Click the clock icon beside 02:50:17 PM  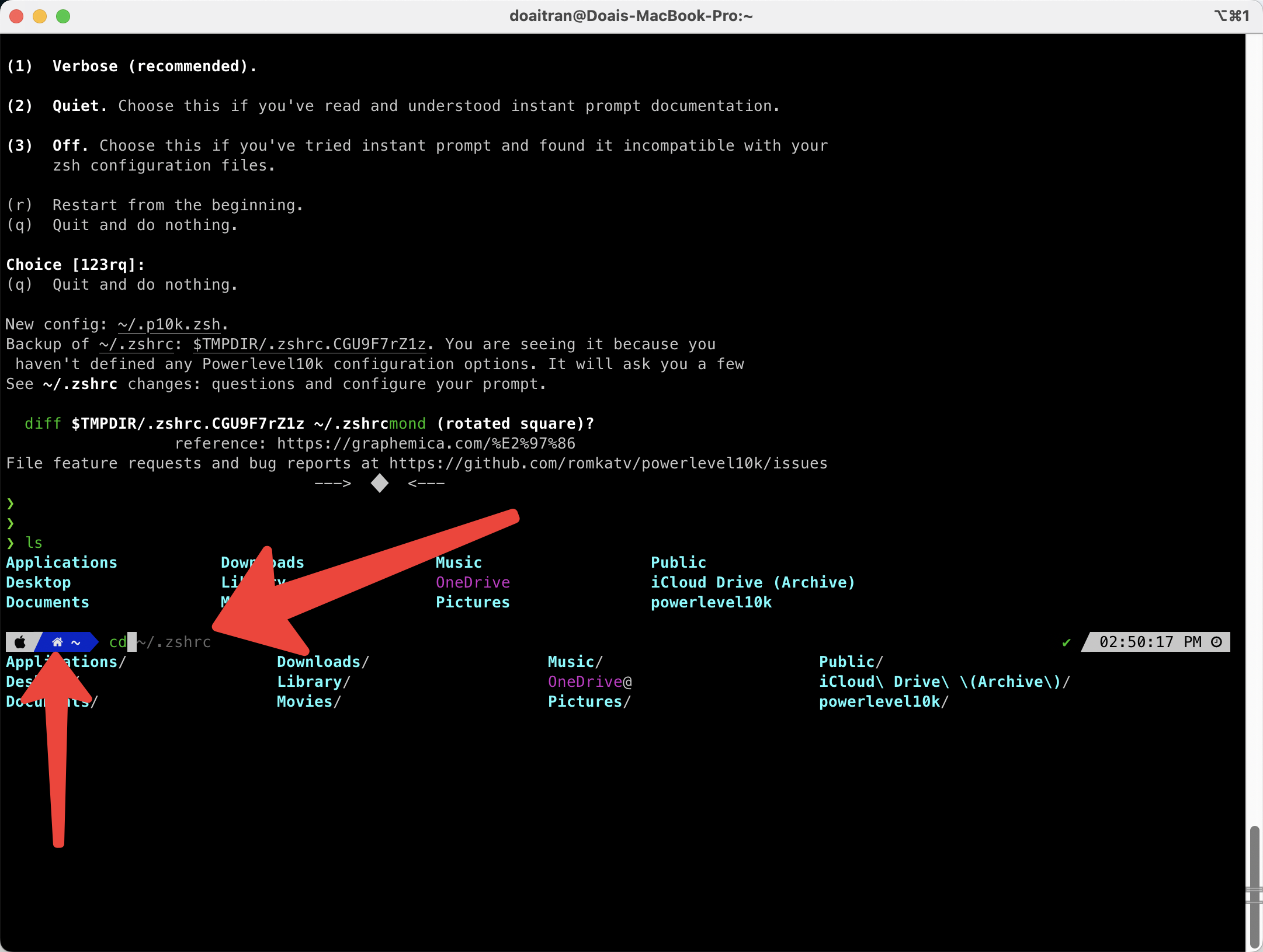pos(1217,642)
